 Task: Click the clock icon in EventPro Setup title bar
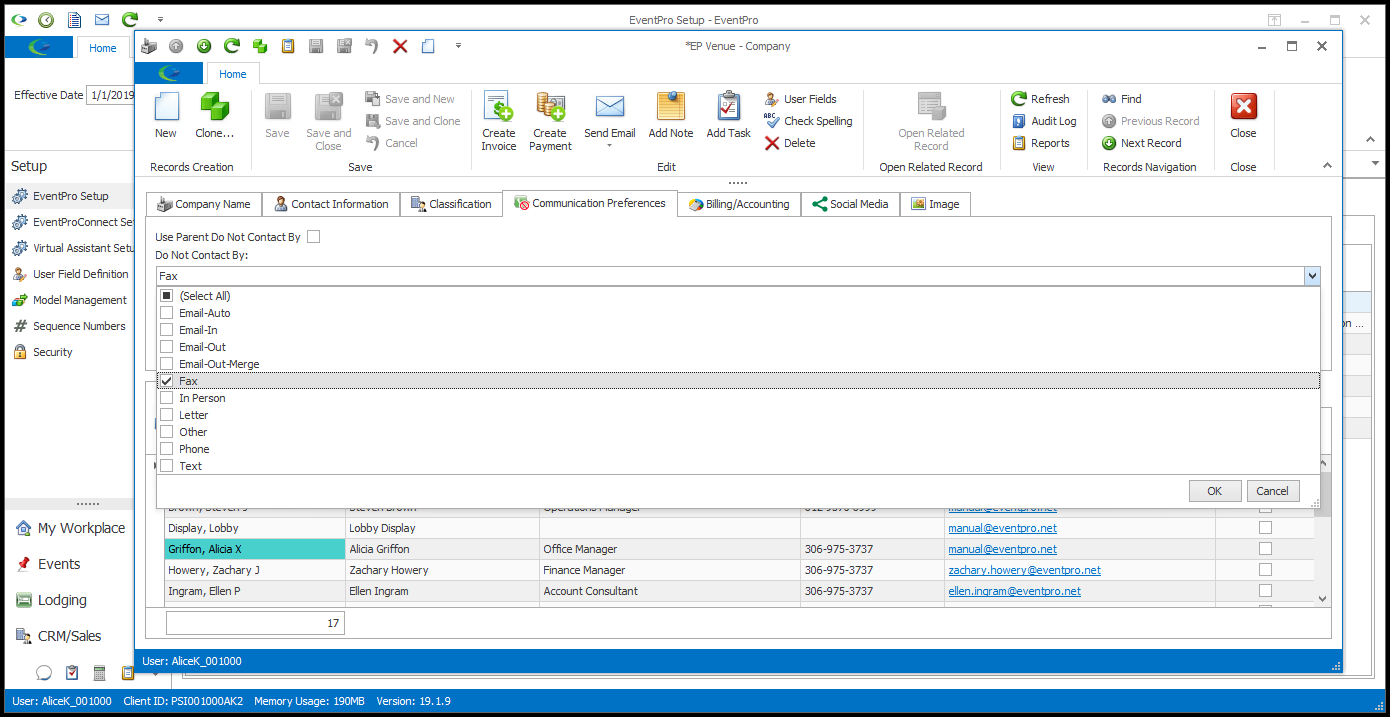(x=46, y=20)
